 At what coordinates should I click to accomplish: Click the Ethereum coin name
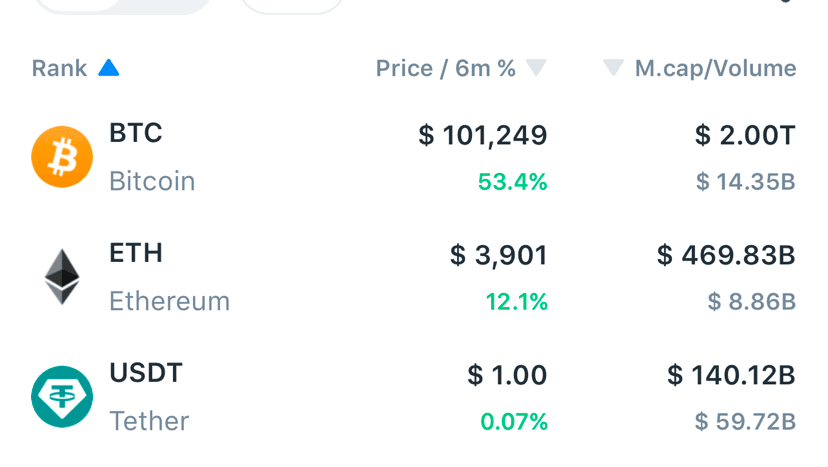pos(169,301)
